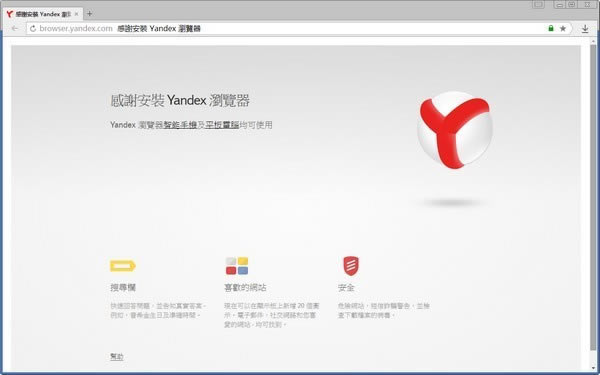Reload the page with refresh icon
The image size is (600, 375).
tap(33, 28)
